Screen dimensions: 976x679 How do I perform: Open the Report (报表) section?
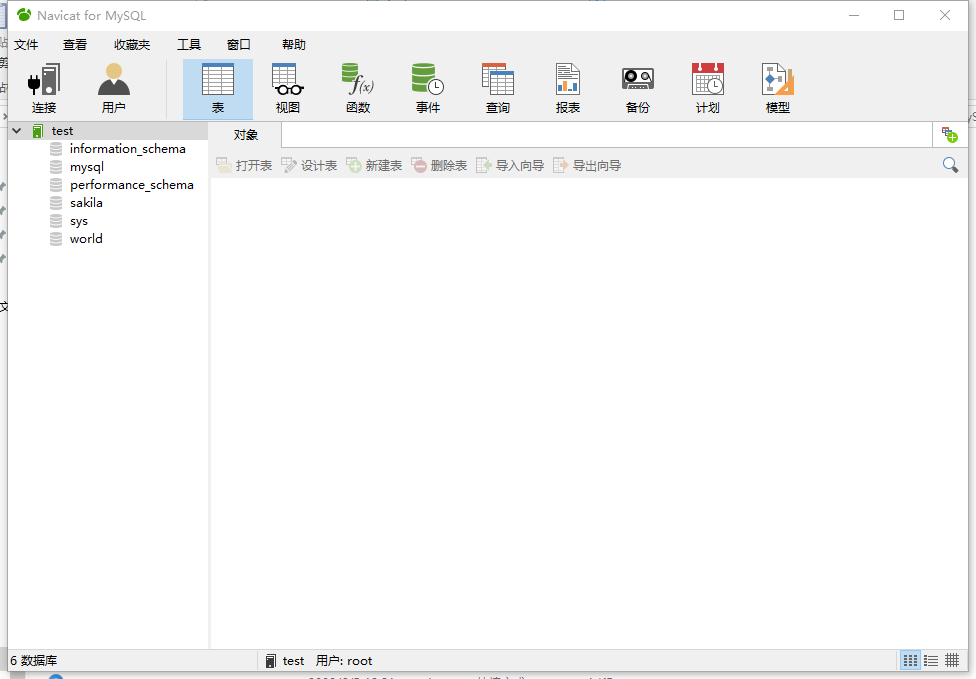pos(568,89)
